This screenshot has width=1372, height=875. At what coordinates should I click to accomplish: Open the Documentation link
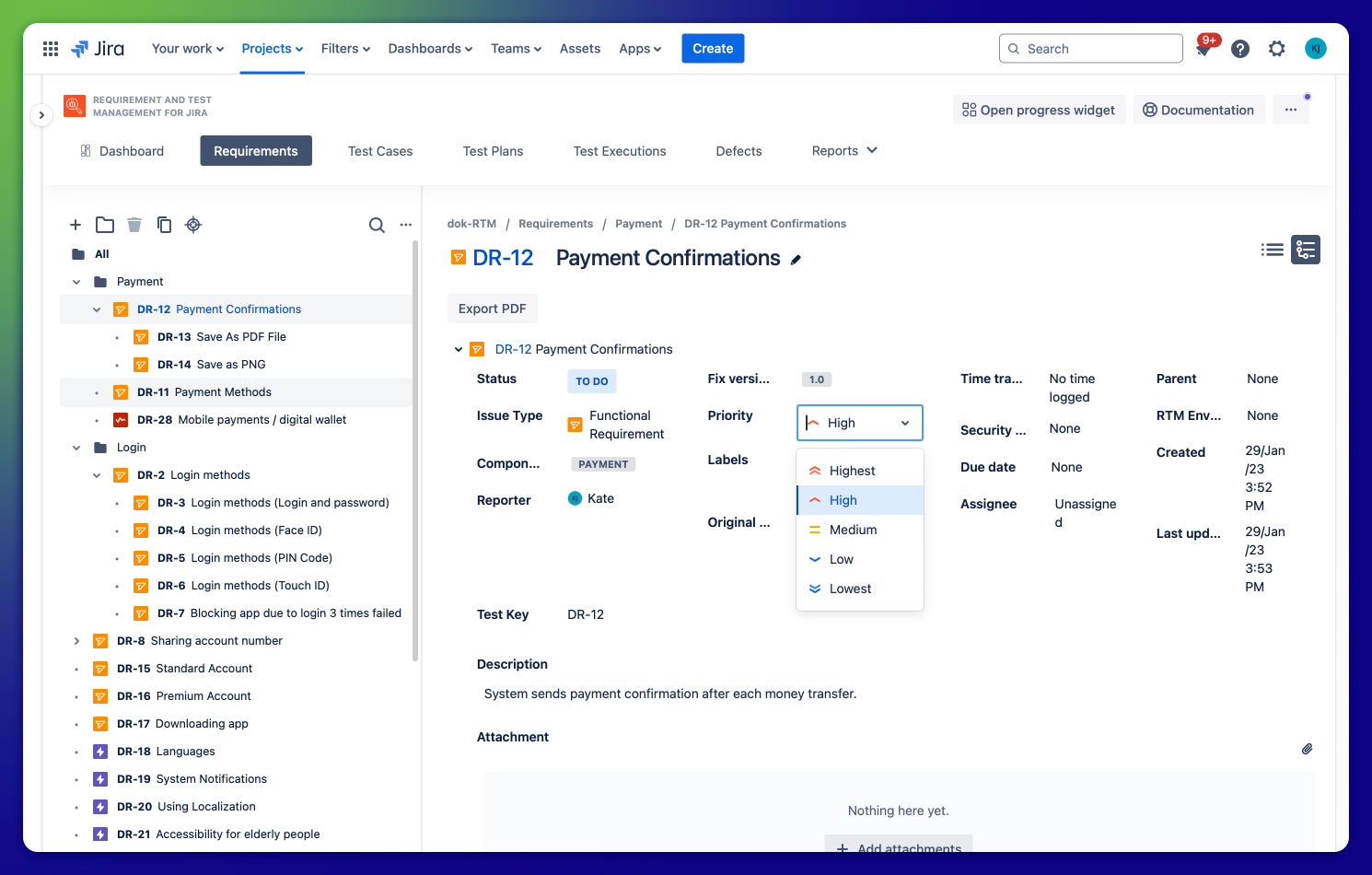pos(1199,109)
